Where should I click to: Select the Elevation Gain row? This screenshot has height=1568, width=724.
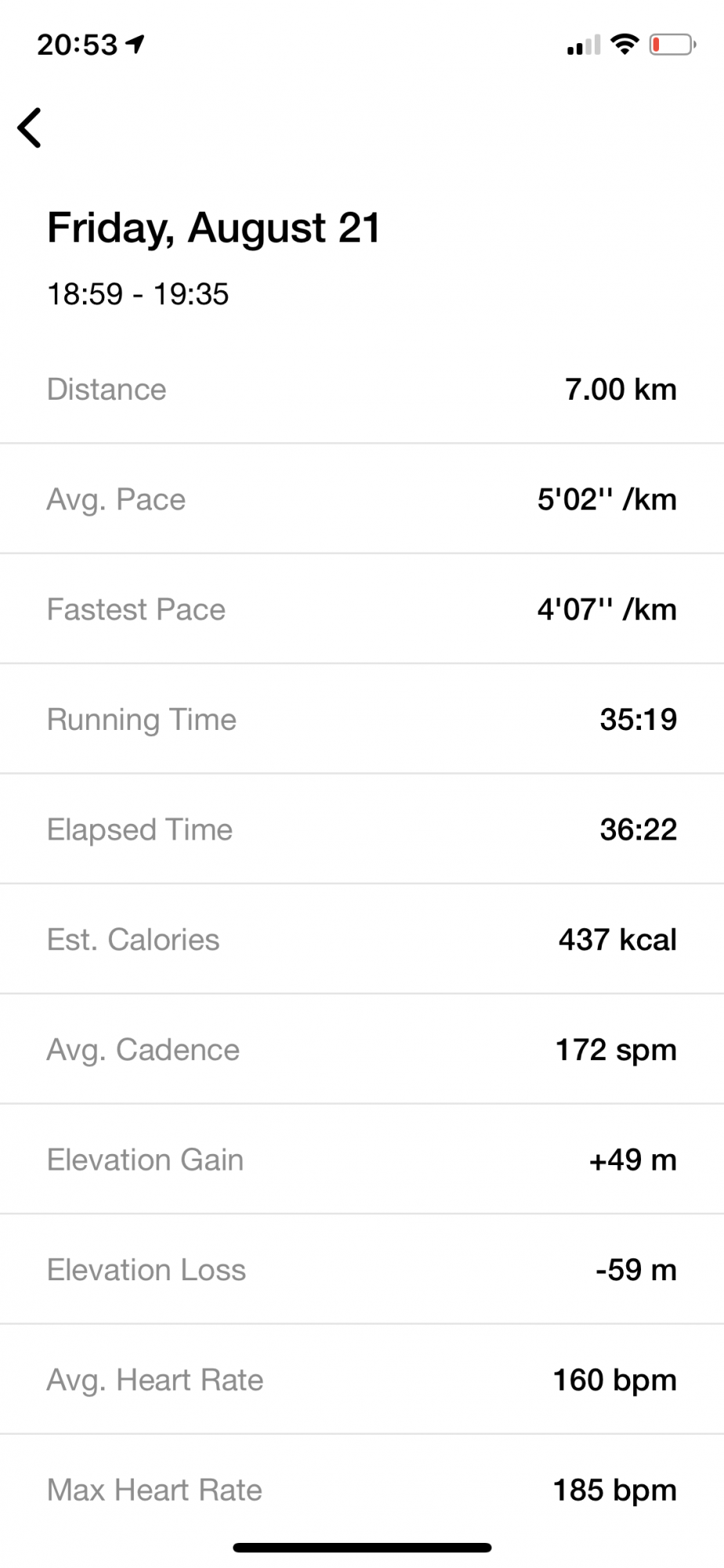[x=362, y=1160]
